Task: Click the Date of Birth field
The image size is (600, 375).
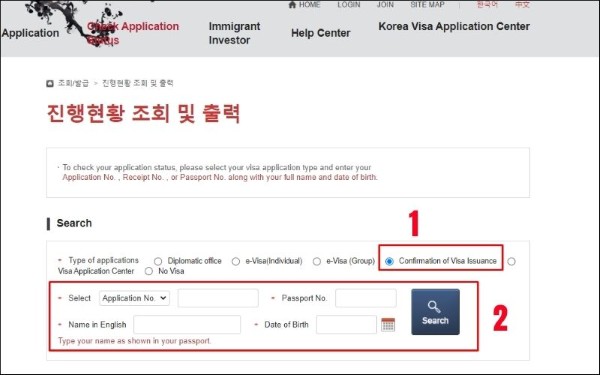Action: 346,324
